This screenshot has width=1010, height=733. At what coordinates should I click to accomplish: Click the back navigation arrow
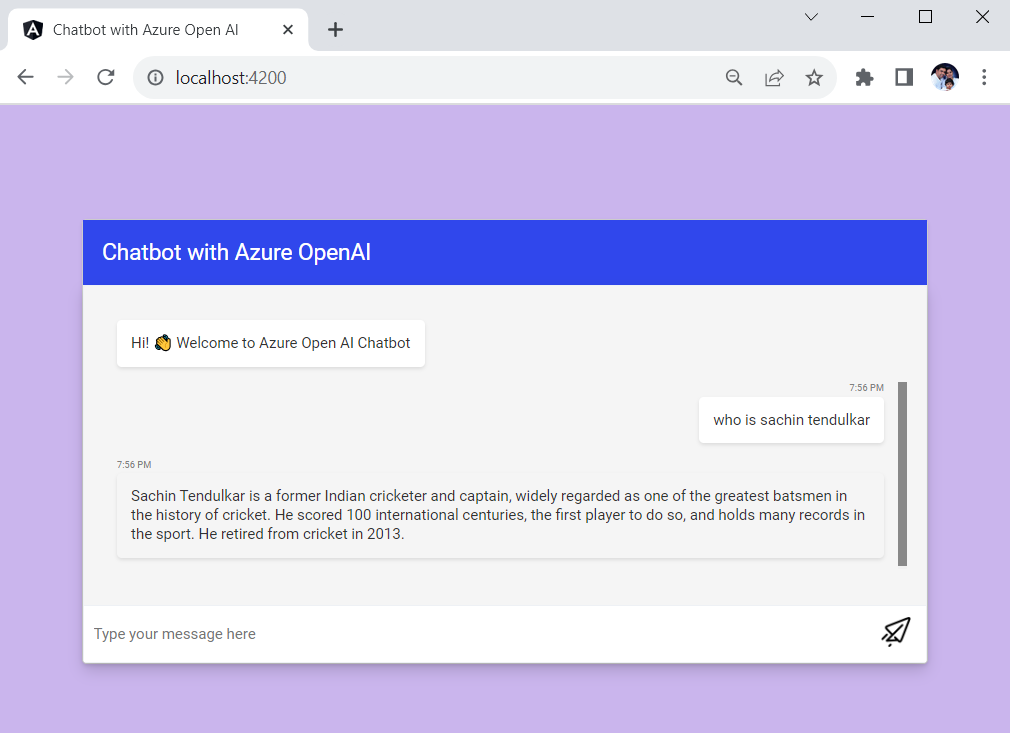(25, 77)
